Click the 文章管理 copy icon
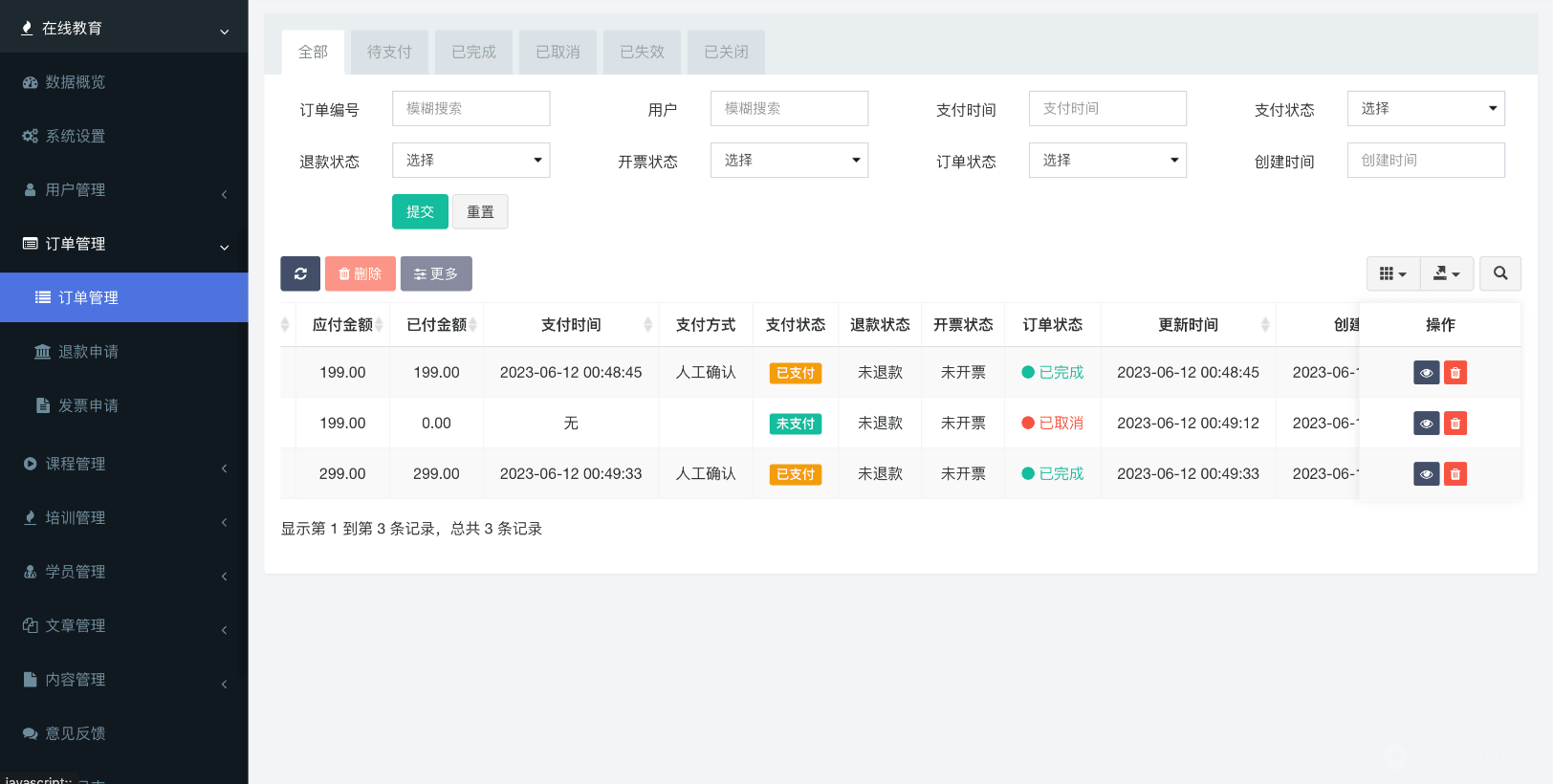This screenshot has width=1553, height=784. pos(31,625)
